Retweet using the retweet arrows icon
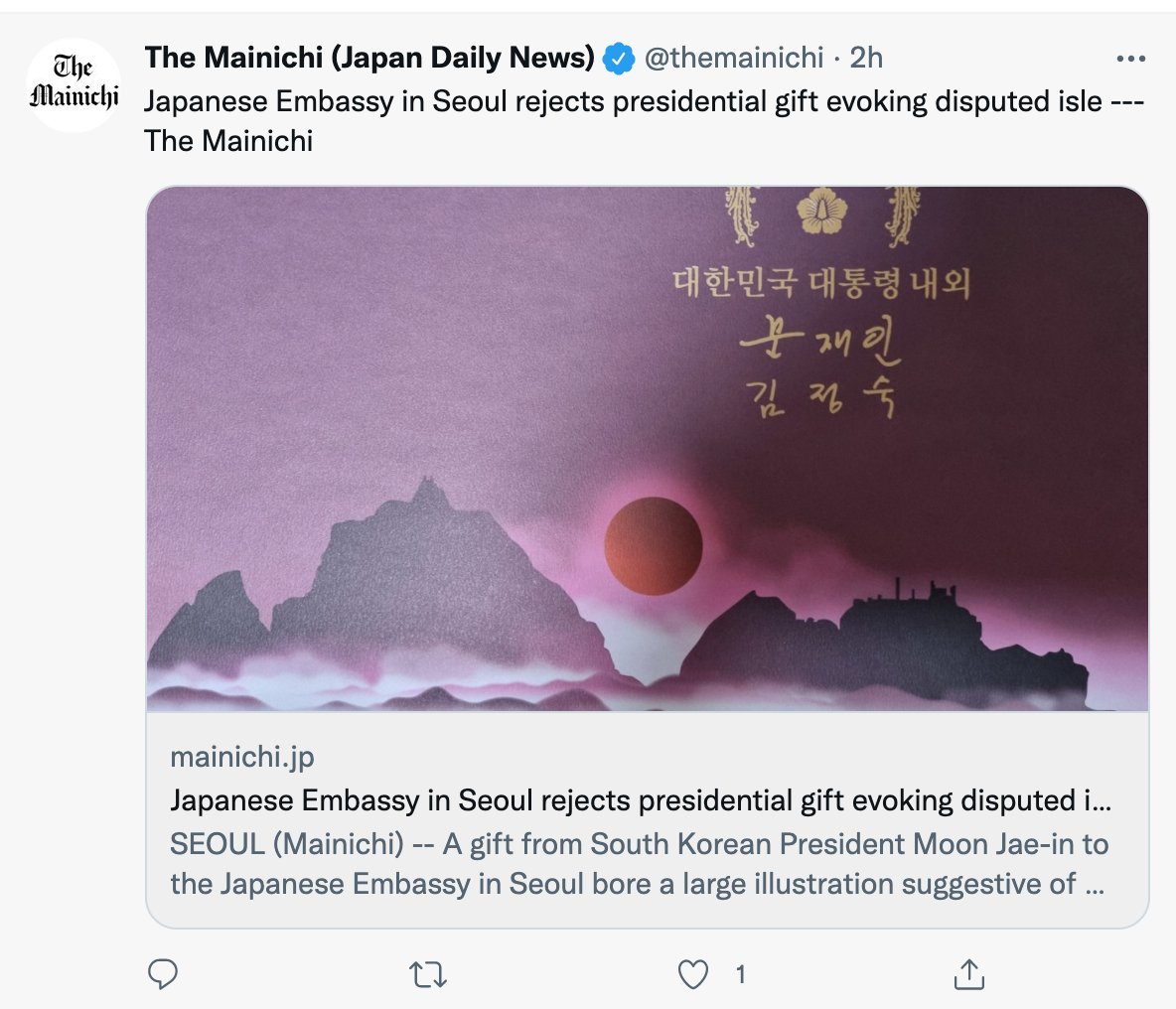Image resolution: width=1176 pixels, height=1009 pixels. [428, 974]
